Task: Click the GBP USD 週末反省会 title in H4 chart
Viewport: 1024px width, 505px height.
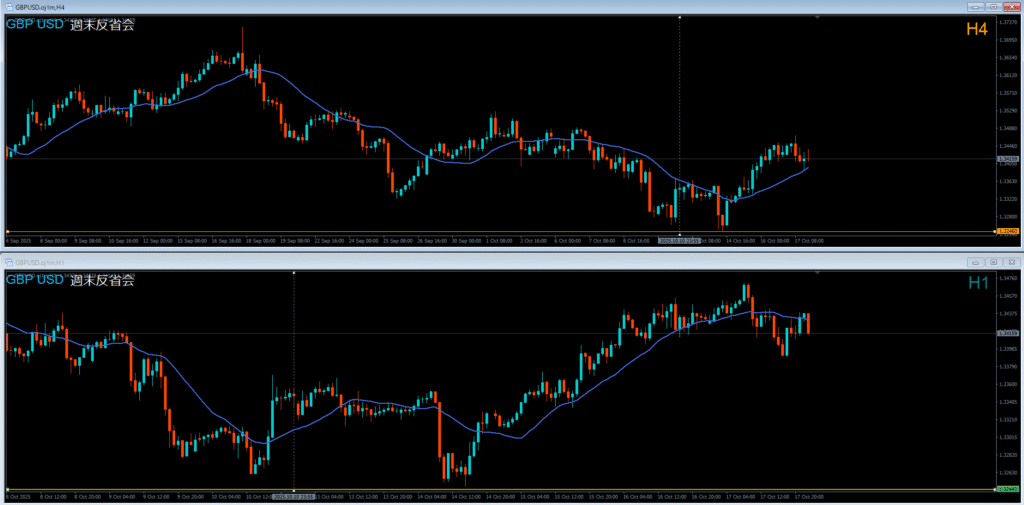Action: click(x=71, y=26)
